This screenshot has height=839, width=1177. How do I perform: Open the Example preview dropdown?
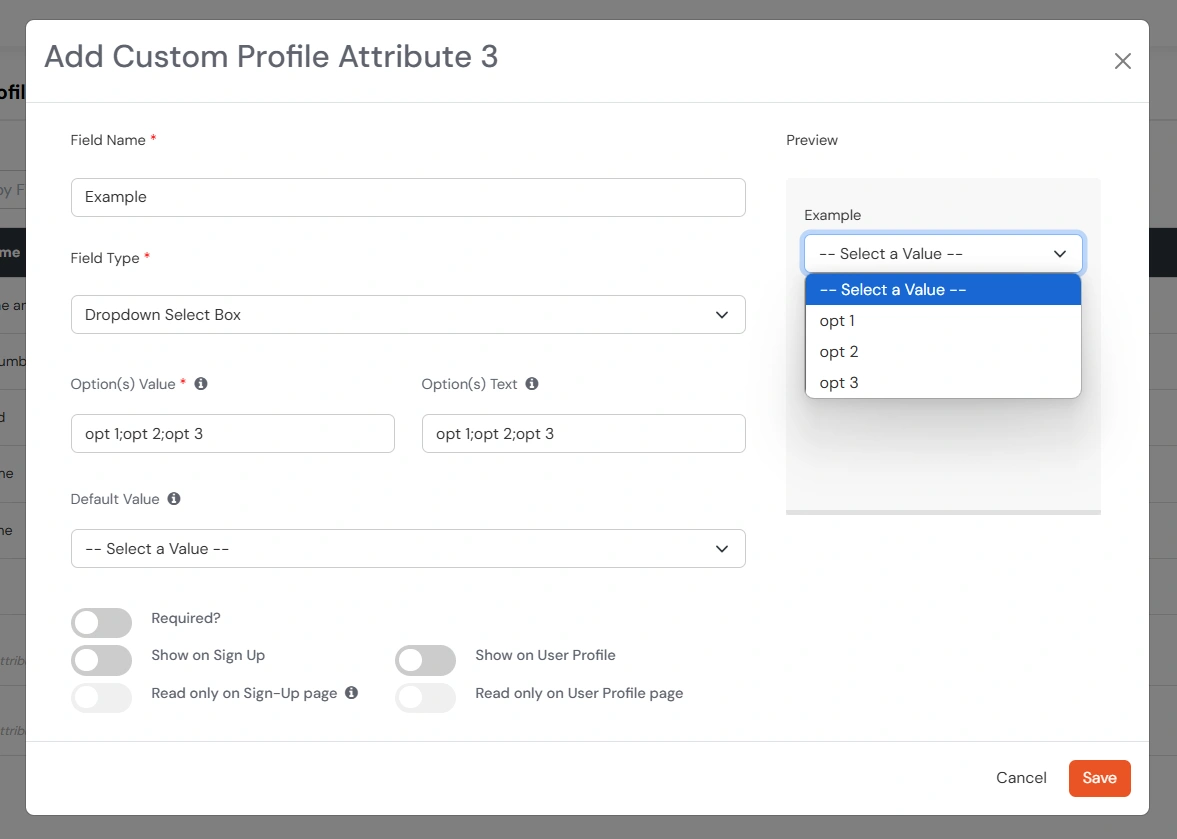point(942,253)
